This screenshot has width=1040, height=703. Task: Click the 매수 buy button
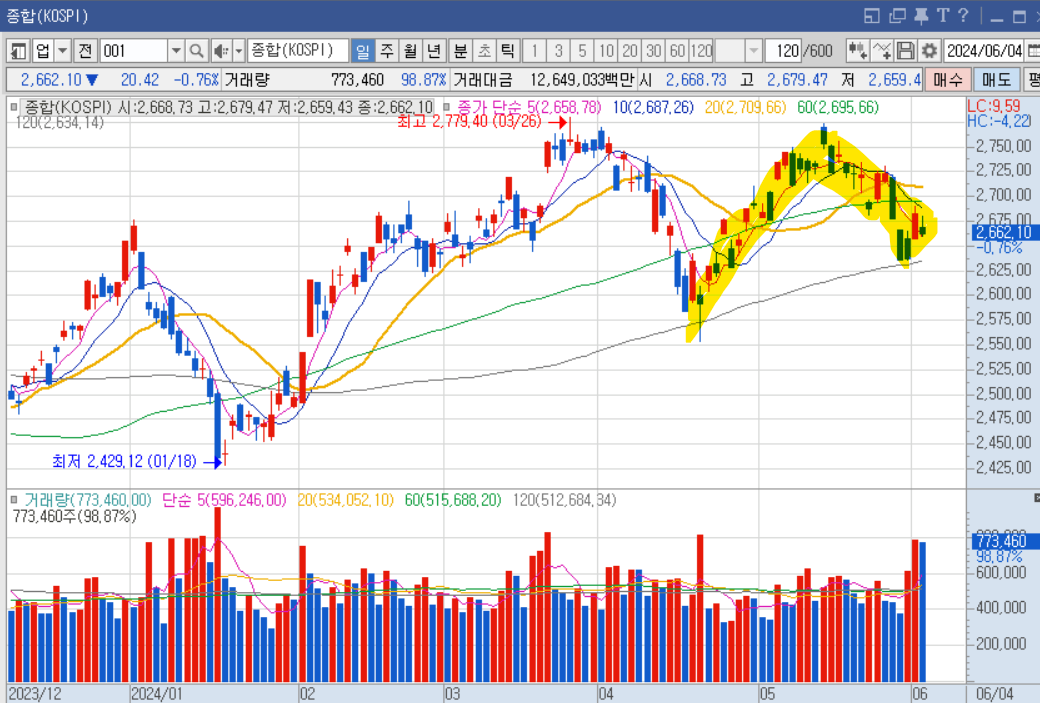(948, 80)
